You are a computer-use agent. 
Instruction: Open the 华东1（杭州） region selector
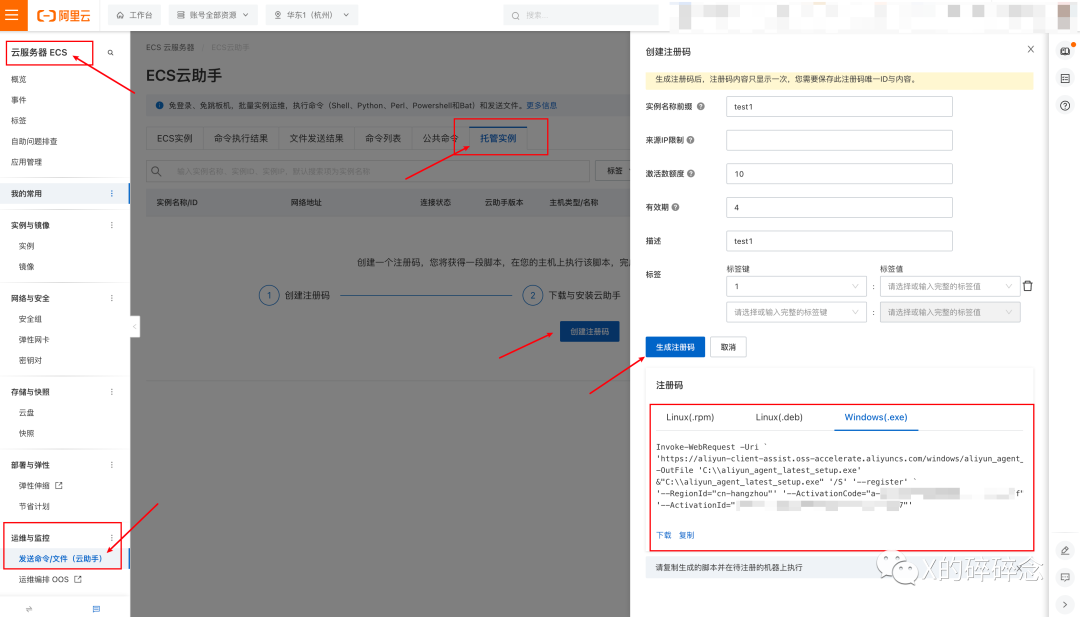click(x=311, y=15)
